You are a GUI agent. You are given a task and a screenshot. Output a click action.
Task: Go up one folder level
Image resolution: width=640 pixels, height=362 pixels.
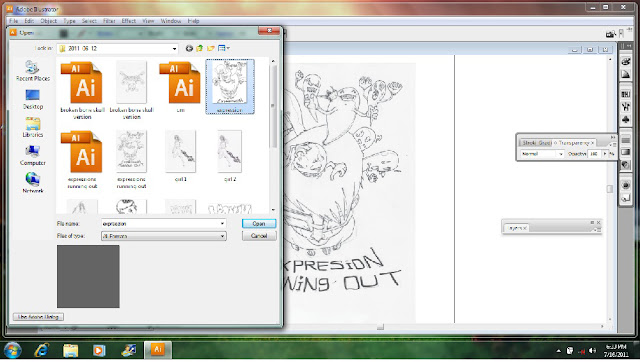(x=200, y=48)
